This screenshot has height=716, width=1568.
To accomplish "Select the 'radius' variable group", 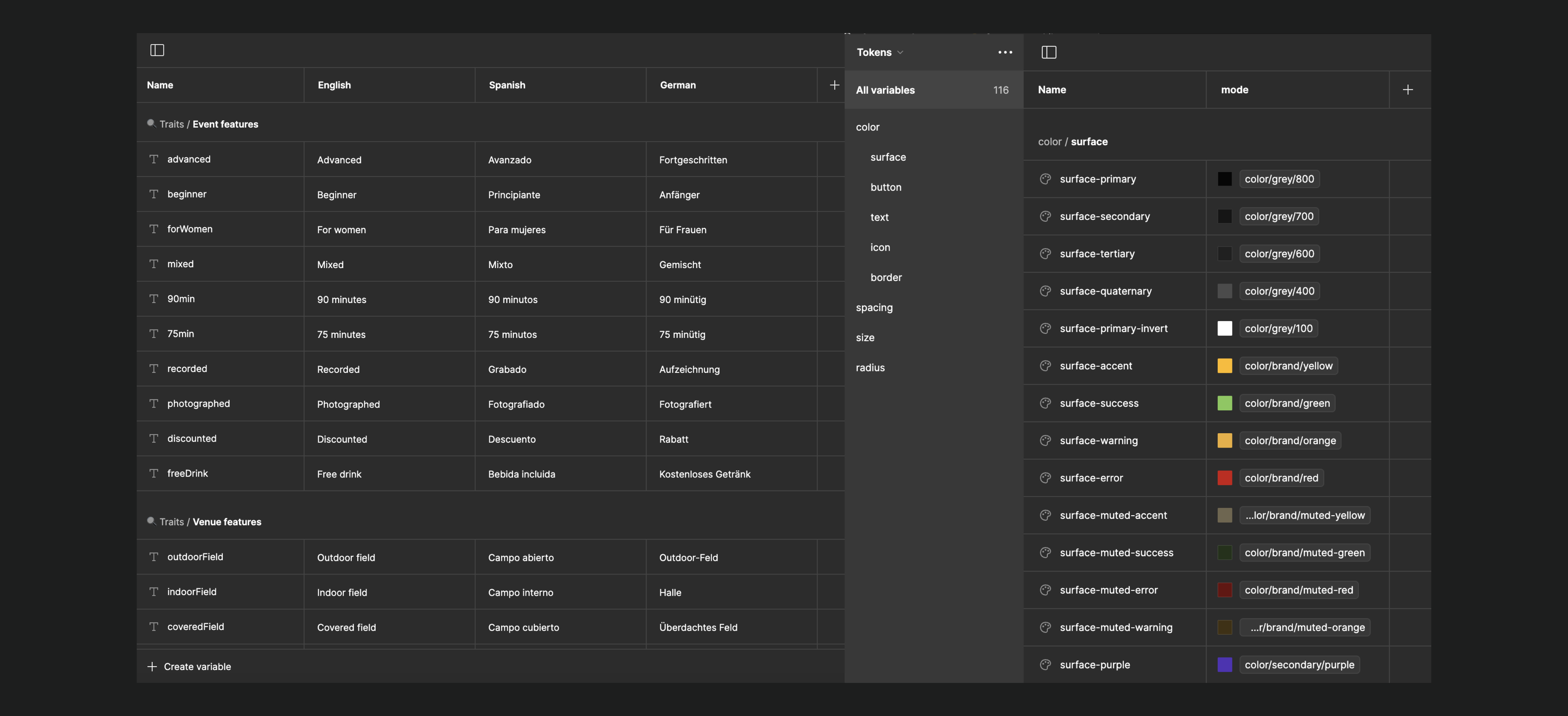I will pos(870,367).
